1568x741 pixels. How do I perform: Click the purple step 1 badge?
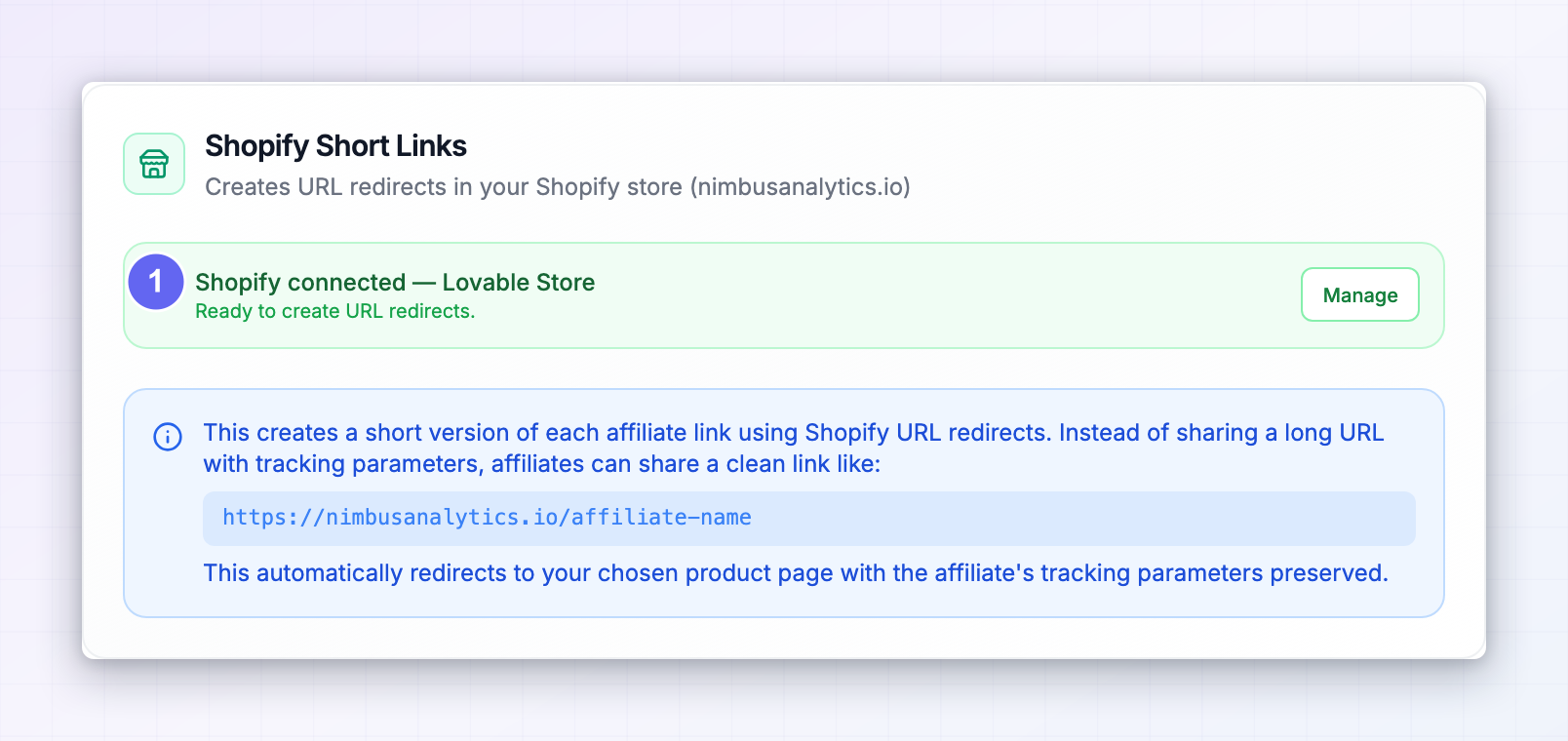(156, 282)
